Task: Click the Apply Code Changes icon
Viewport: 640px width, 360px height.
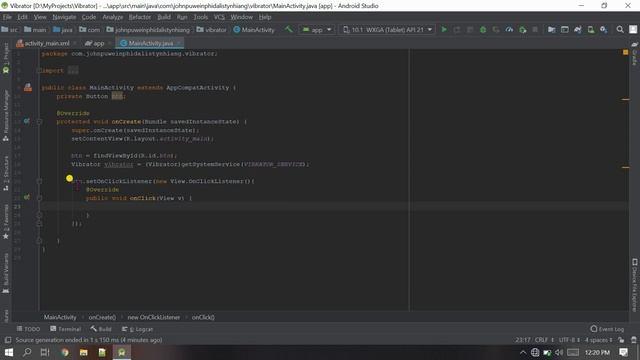Action: click(x=470, y=29)
